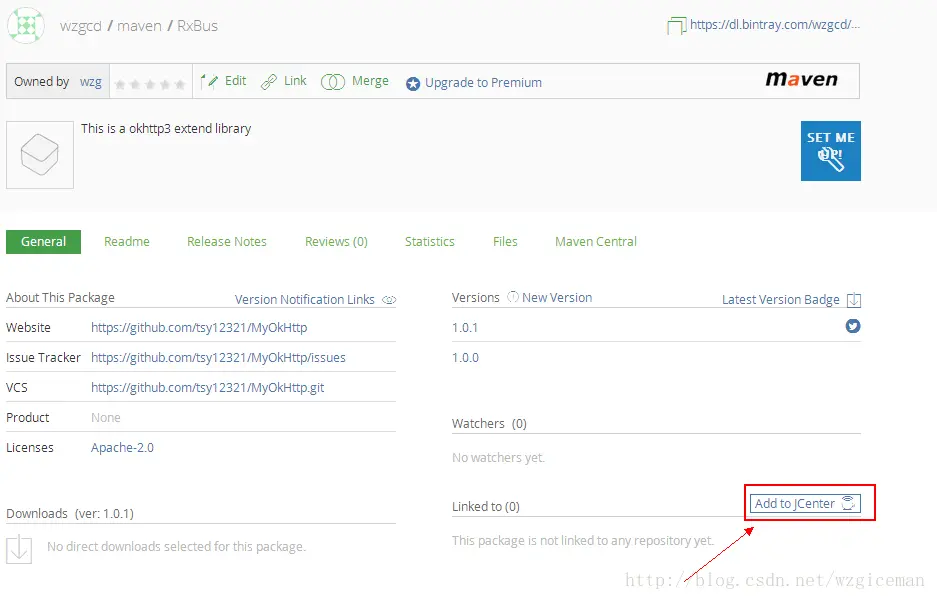Click the RxBus breadcrumb link
937x600 pixels.
[197, 26]
